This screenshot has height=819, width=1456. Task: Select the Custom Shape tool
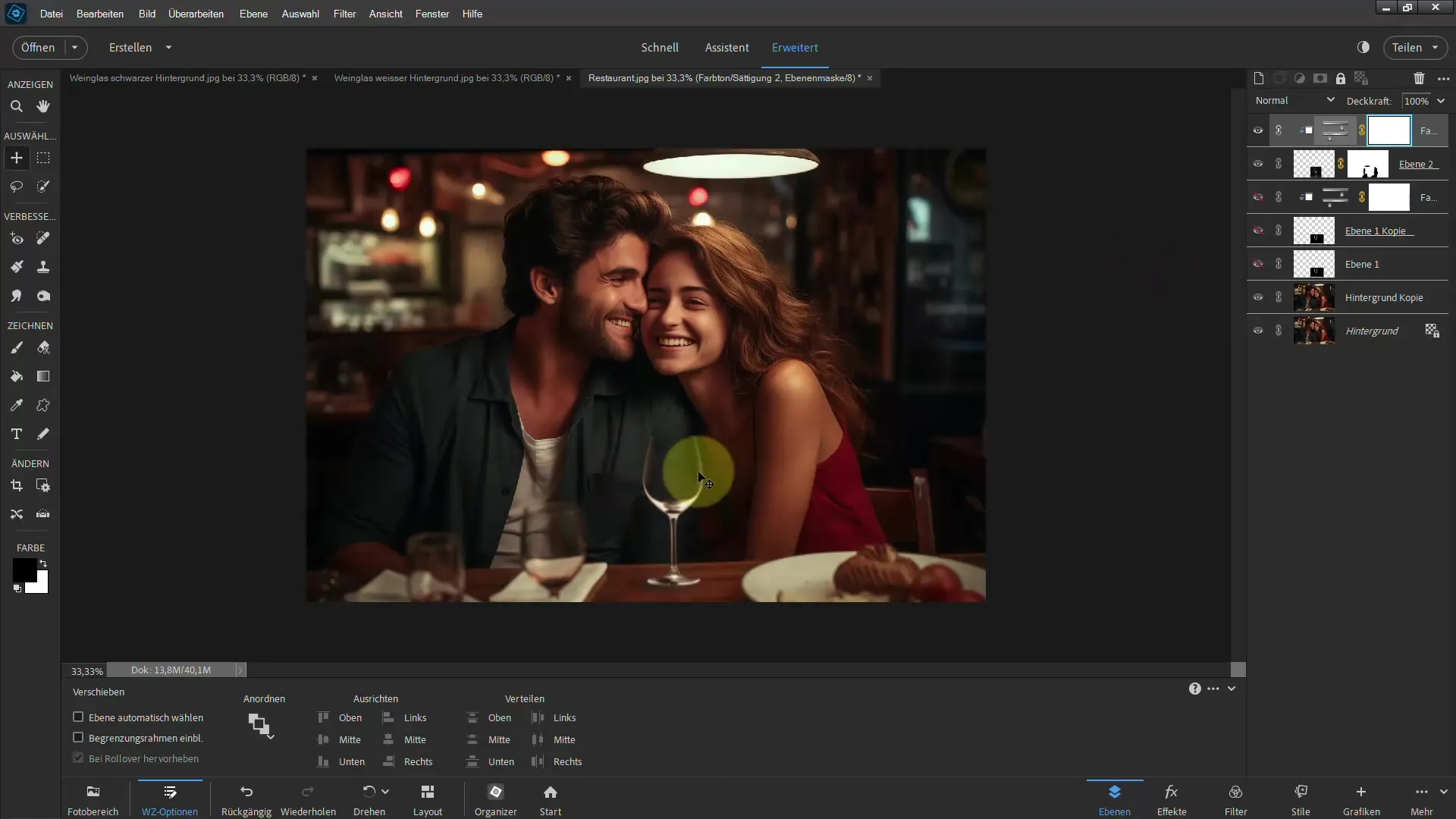point(43,406)
